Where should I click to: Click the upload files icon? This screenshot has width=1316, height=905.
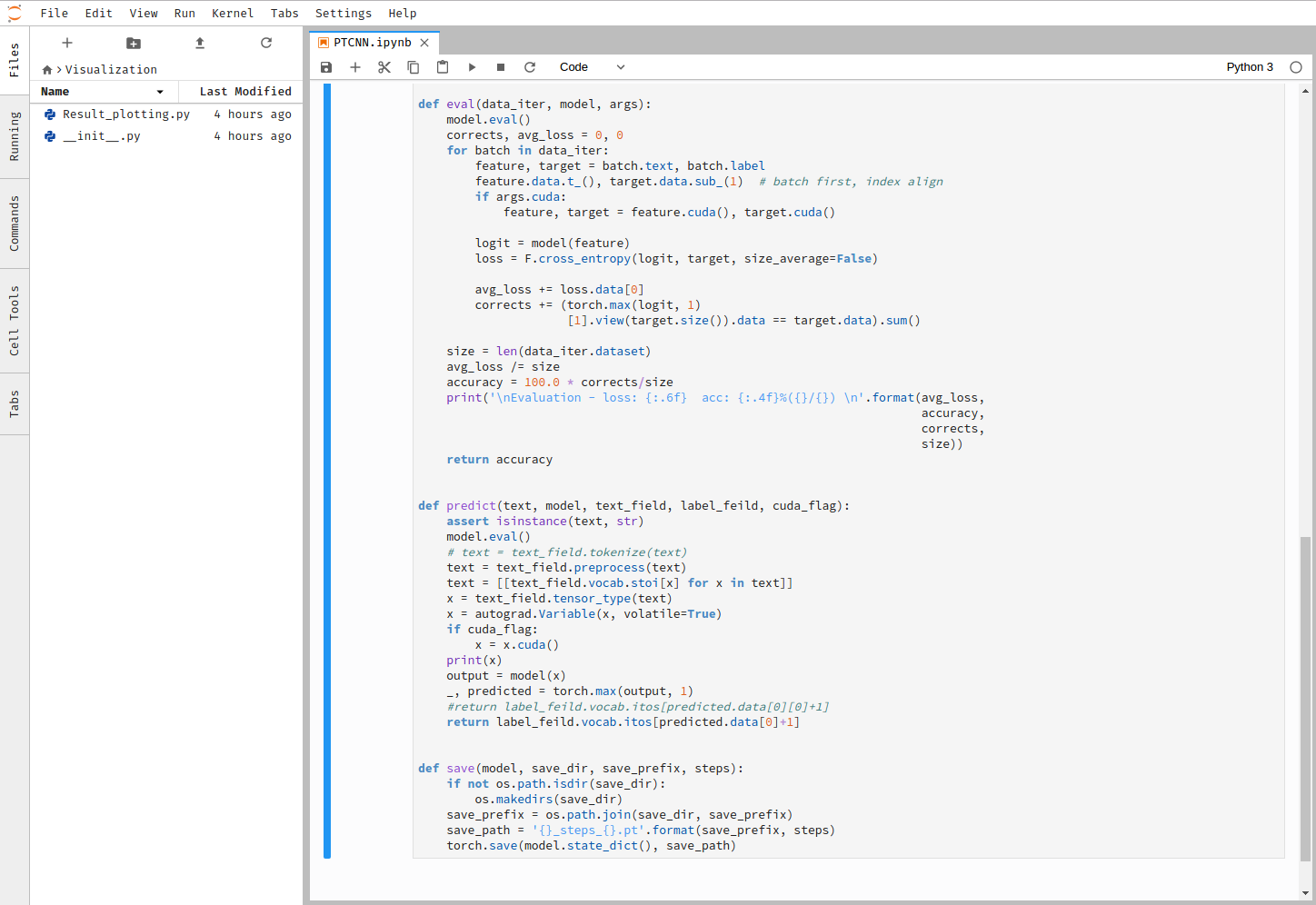tap(200, 43)
